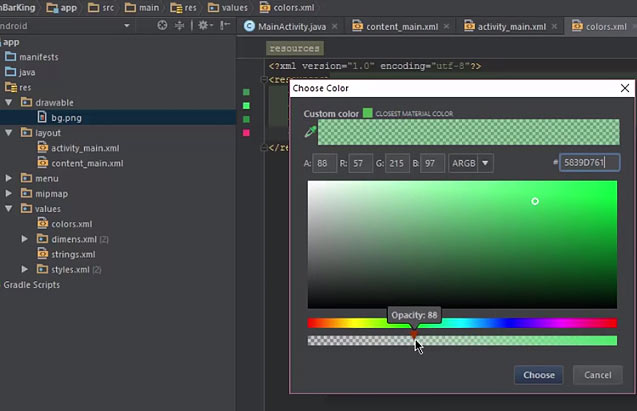
Task: Close the content_main.xml tab
Action: [x=446, y=26]
